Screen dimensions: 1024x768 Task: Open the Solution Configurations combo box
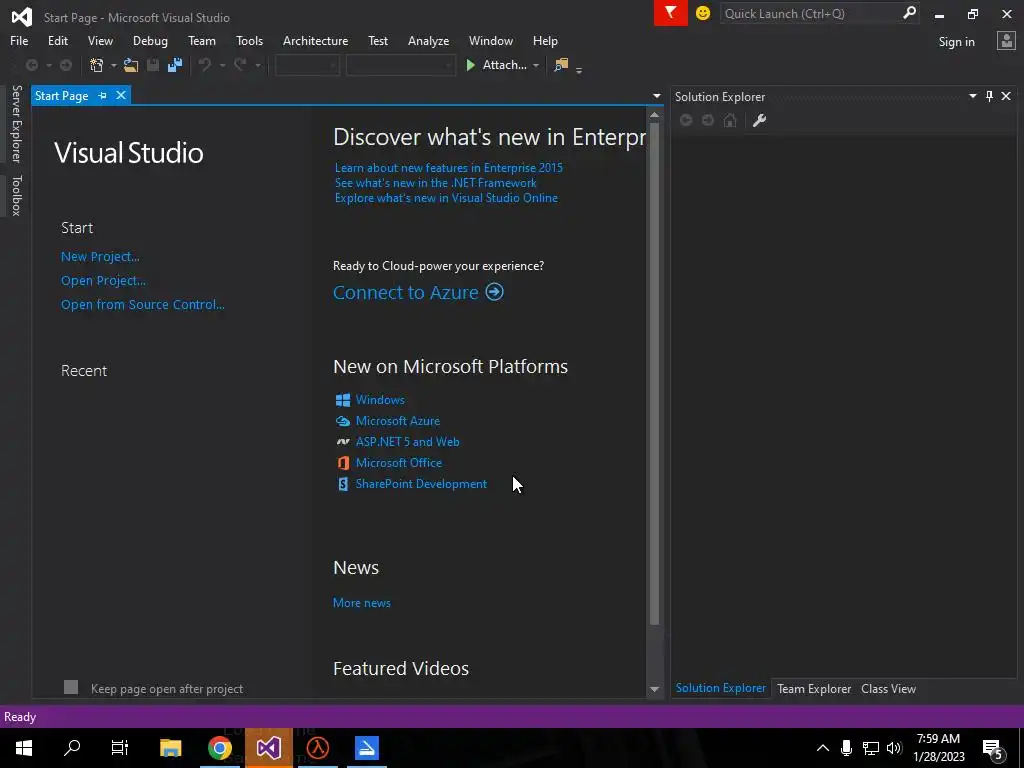[306, 65]
